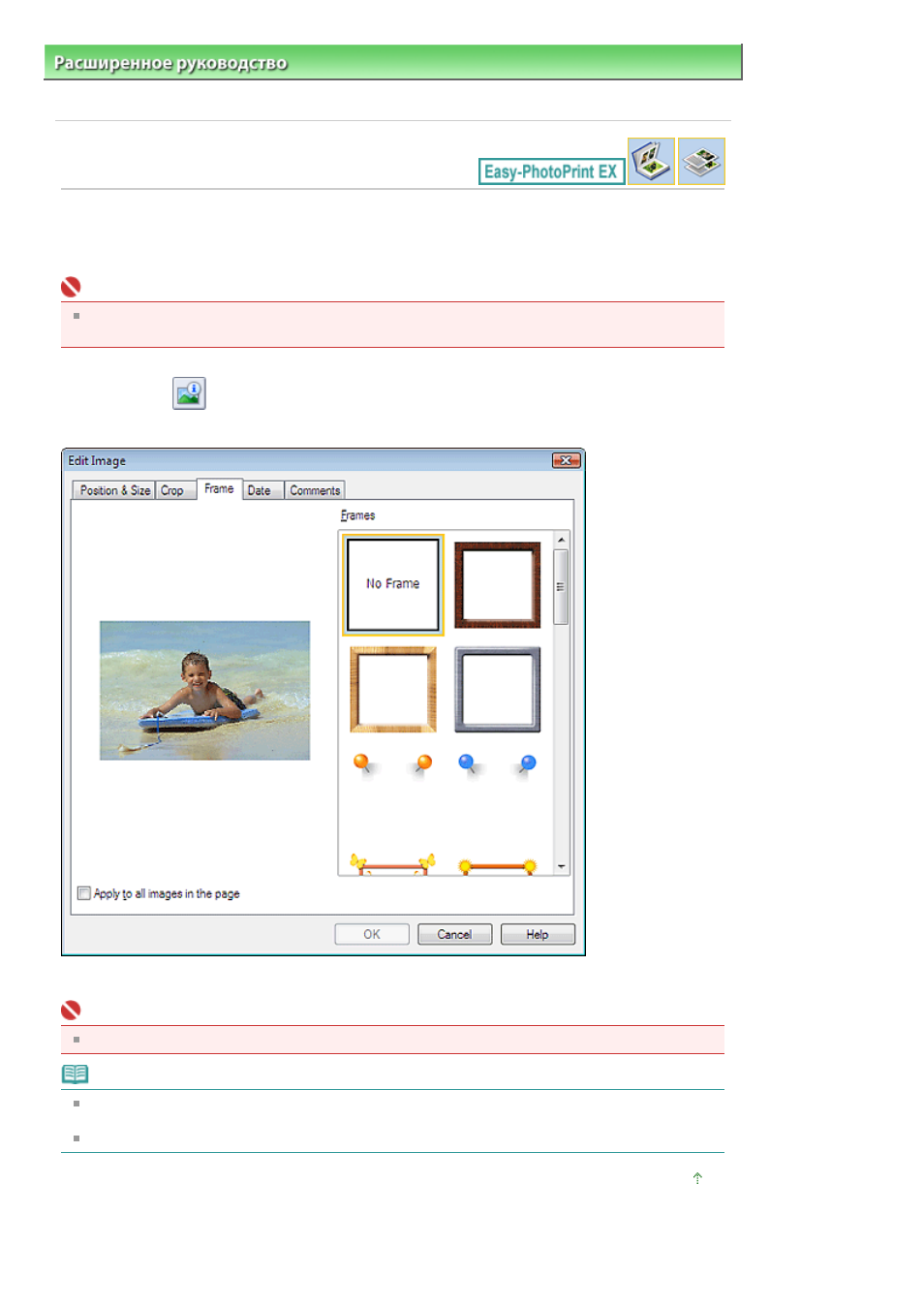Screen dimensions: 924x1308
Task: Choose the blue pushpin frame
Action: pyautogui.click(x=498, y=765)
